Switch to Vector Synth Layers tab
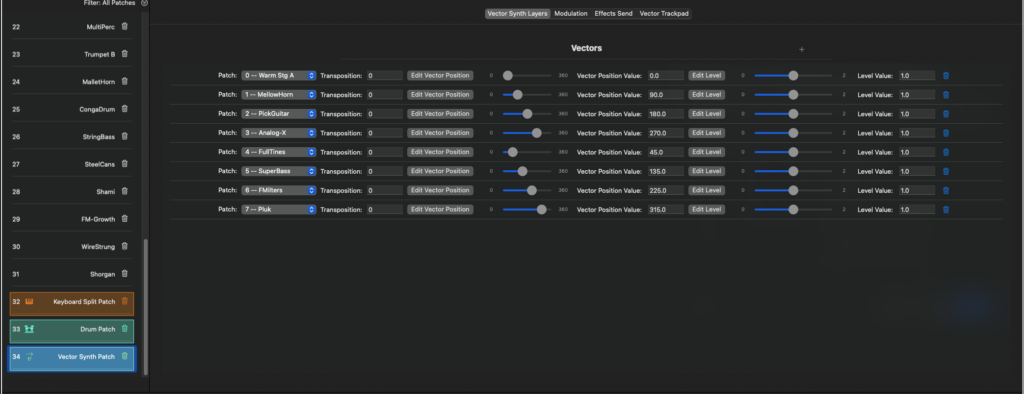This screenshot has width=1024, height=394. (x=517, y=14)
